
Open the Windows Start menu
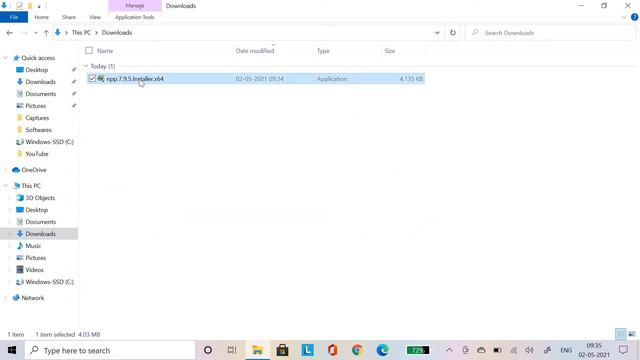[x=12, y=350]
